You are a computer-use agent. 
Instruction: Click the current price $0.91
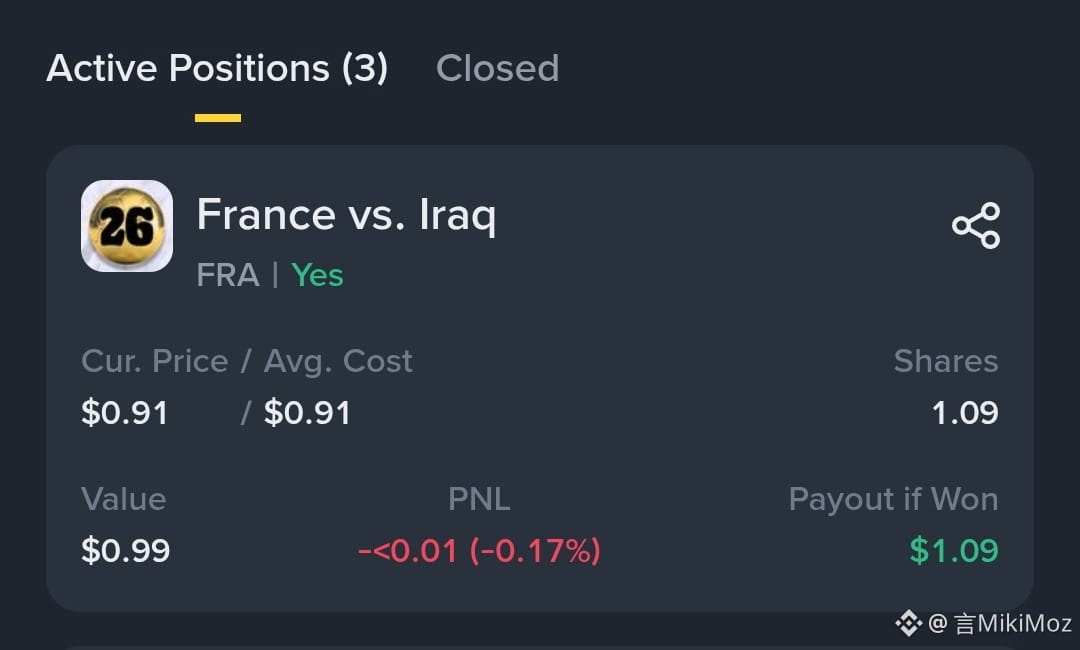(x=125, y=413)
